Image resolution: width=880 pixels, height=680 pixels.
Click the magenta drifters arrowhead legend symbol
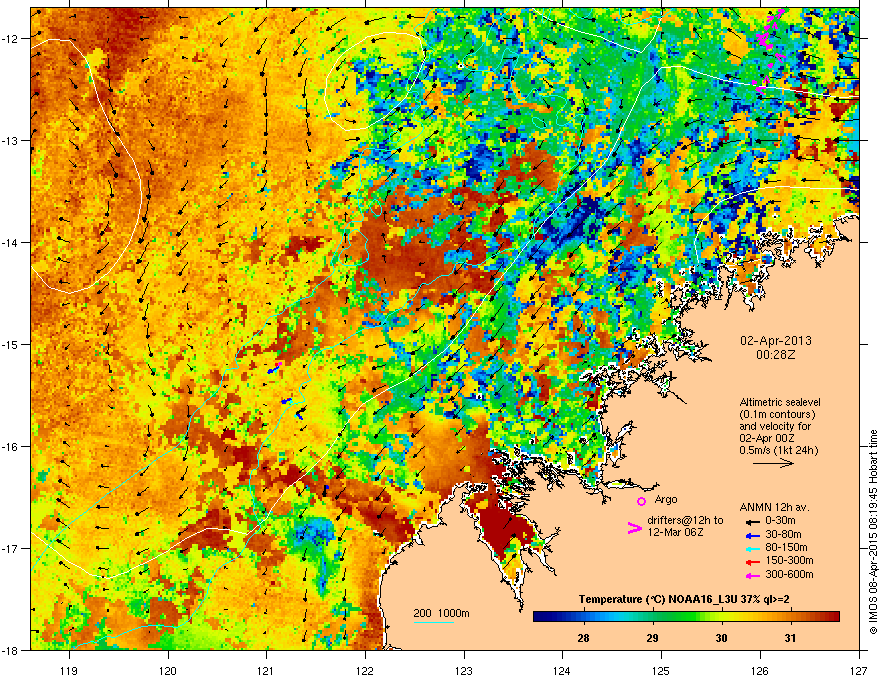tap(634, 528)
